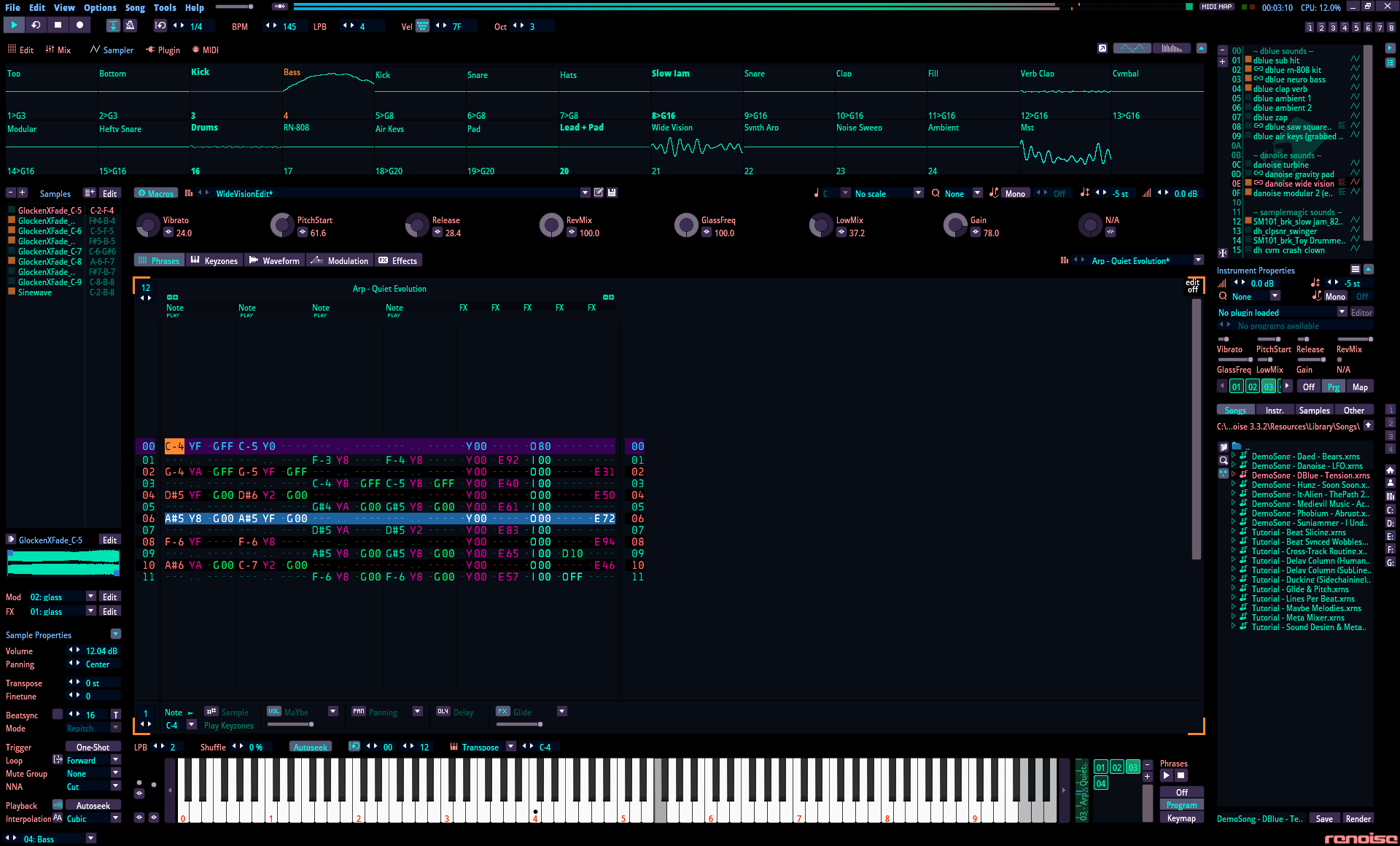Switch to the Keyzones tab
The height and width of the screenshot is (846, 1400).
[214, 260]
